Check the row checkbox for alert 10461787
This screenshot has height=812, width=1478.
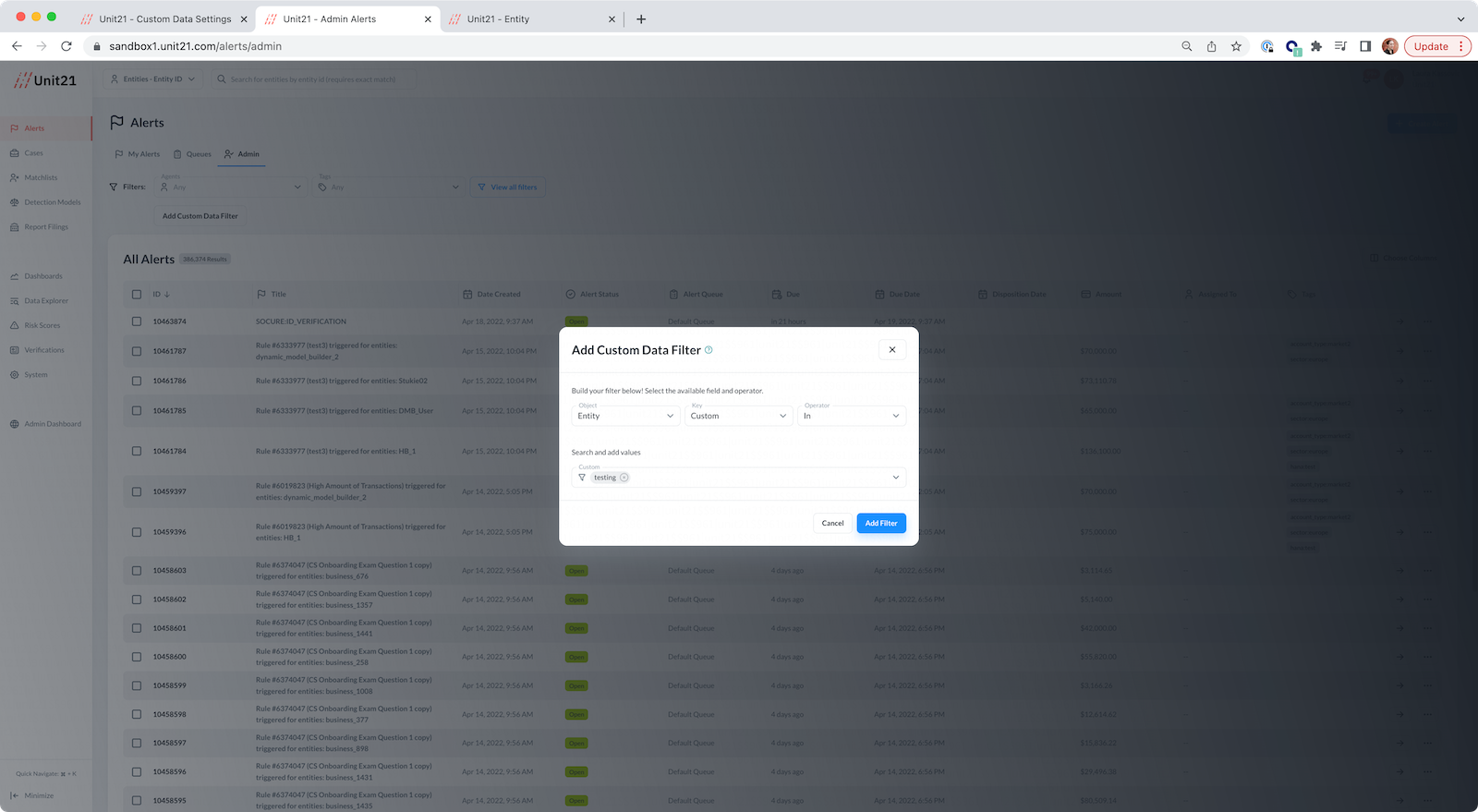(137, 351)
